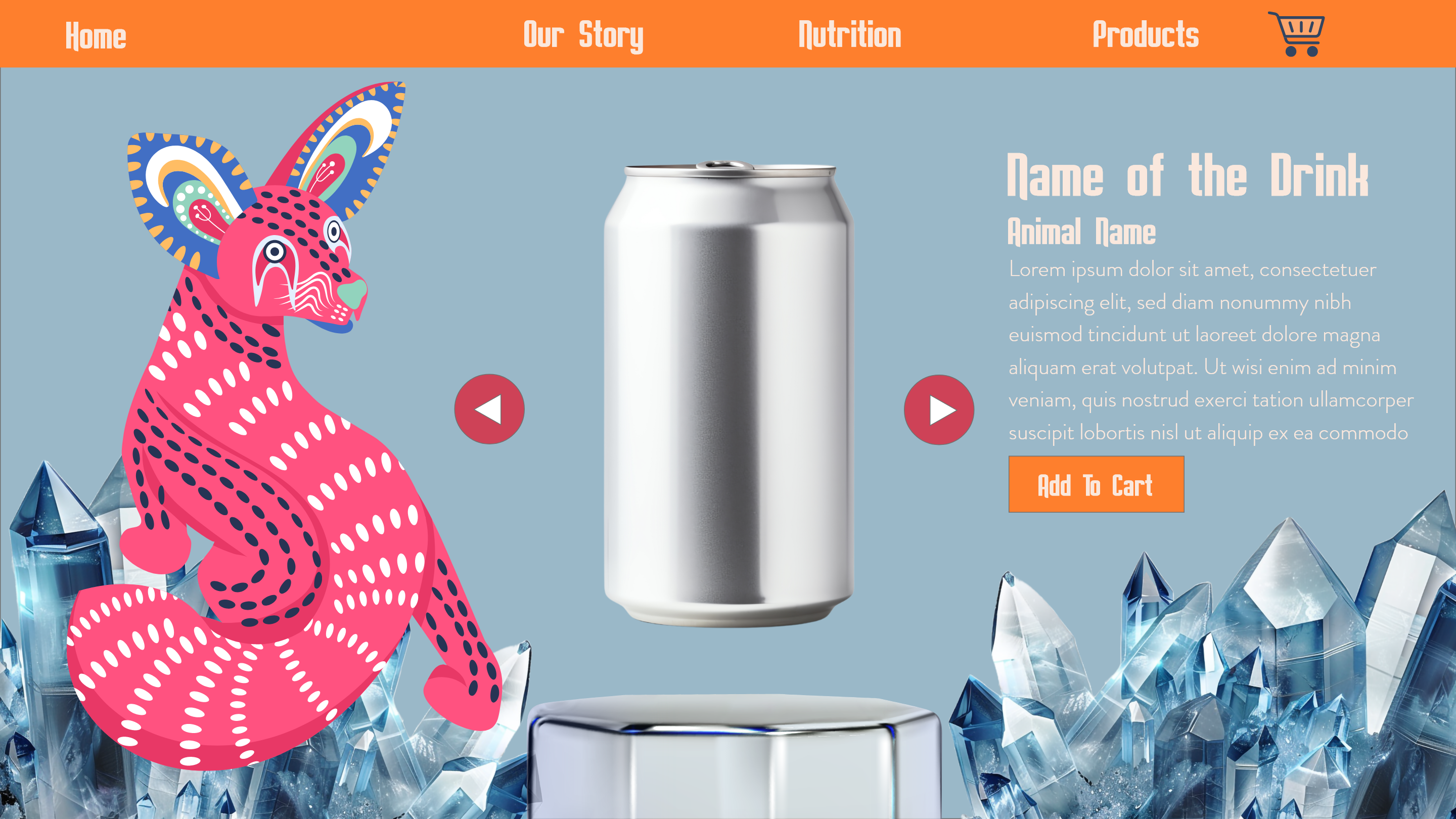Open the Our Story page
This screenshot has height=819, width=1456.
[583, 35]
